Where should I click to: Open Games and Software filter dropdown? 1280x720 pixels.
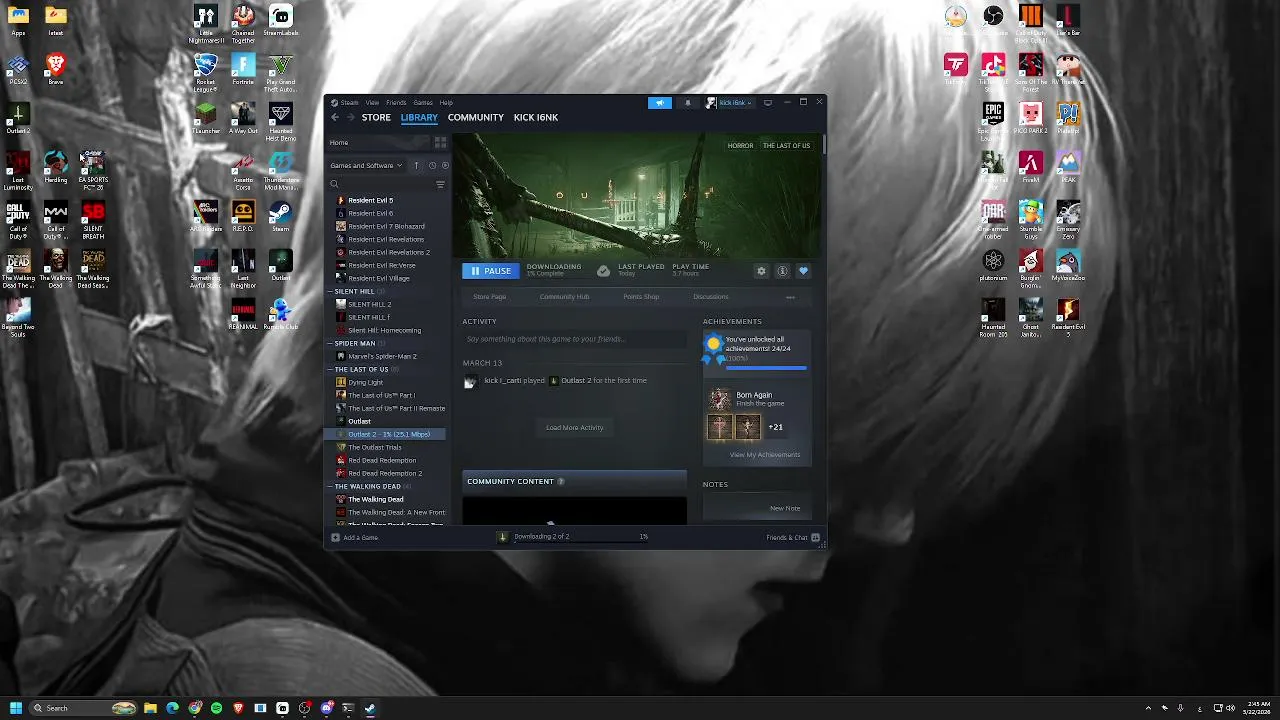(x=366, y=165)
